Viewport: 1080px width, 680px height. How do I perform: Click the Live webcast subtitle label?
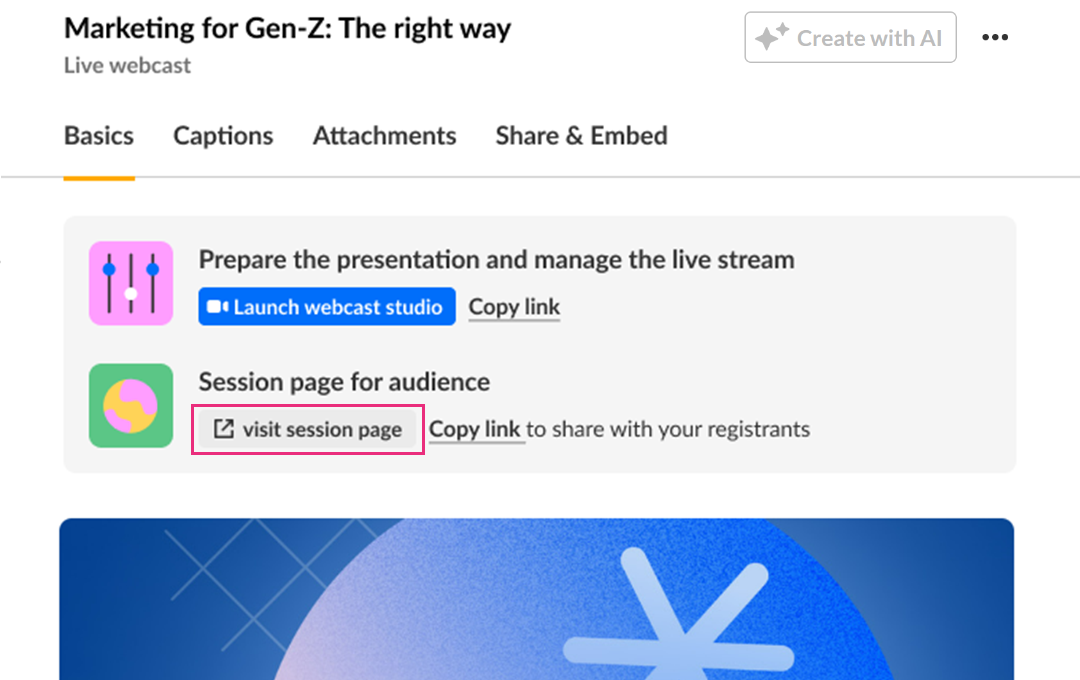(127, 65)
